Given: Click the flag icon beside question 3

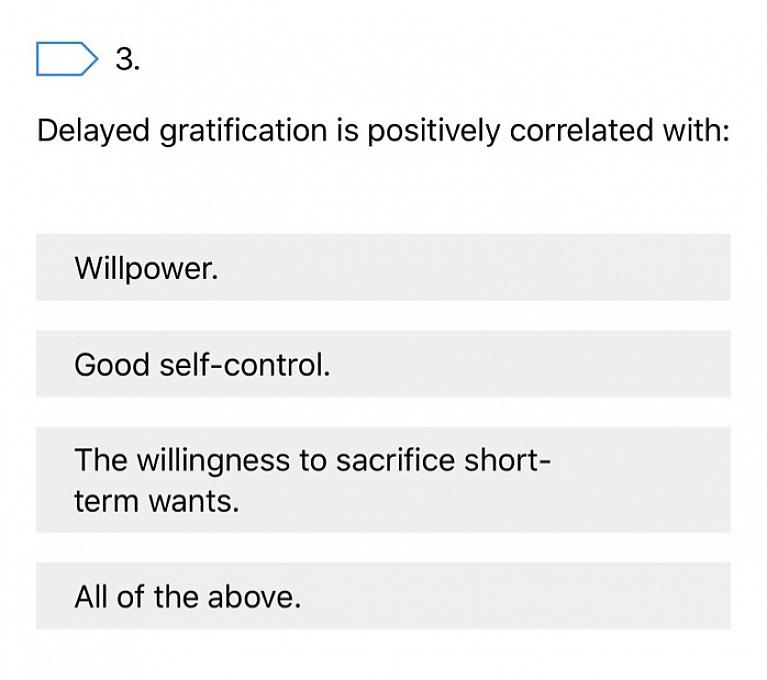Looking at the screenshot, I should pyautogui.click(x=66, y=60).
